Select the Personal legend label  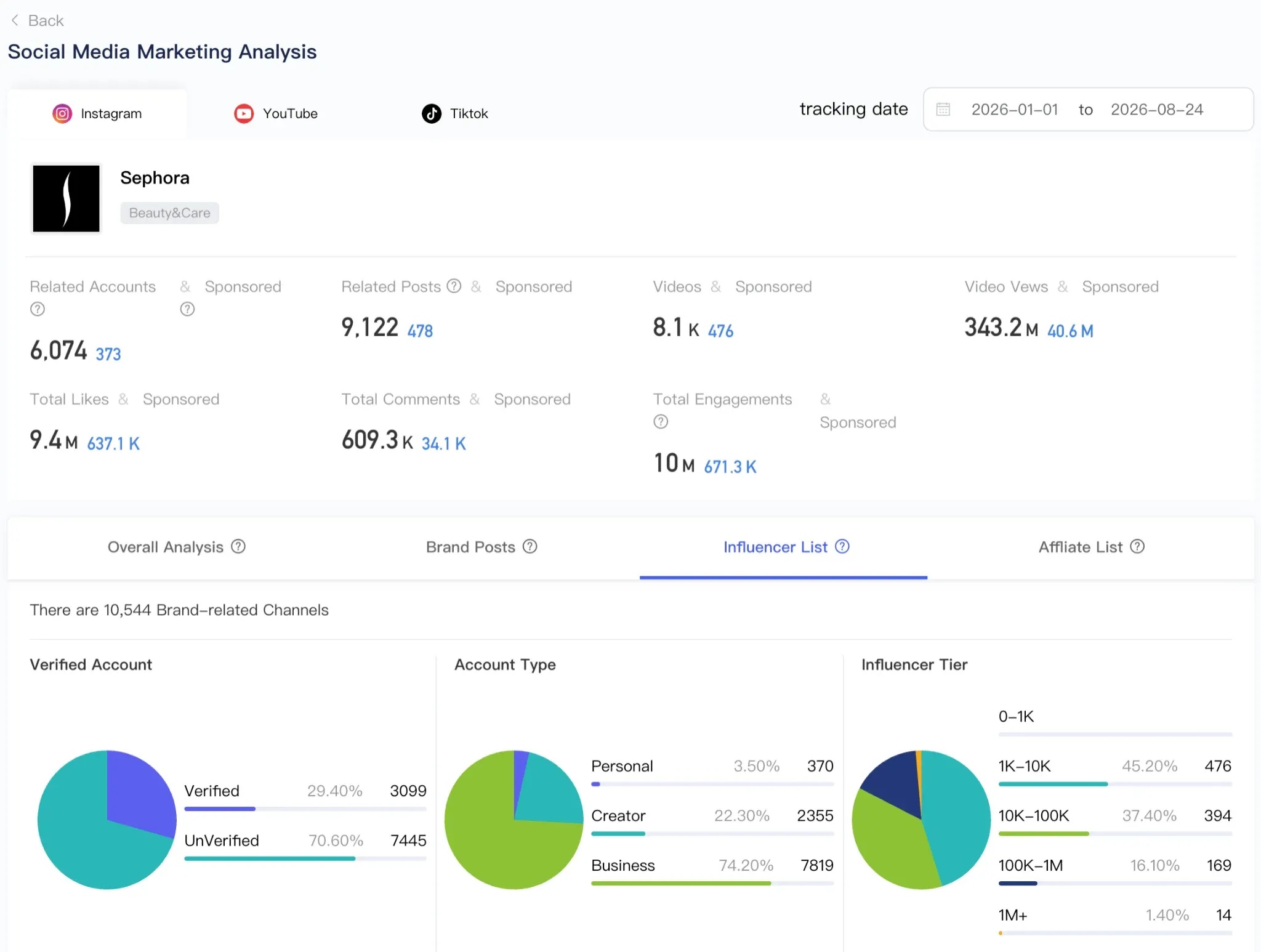pos(622,766)
